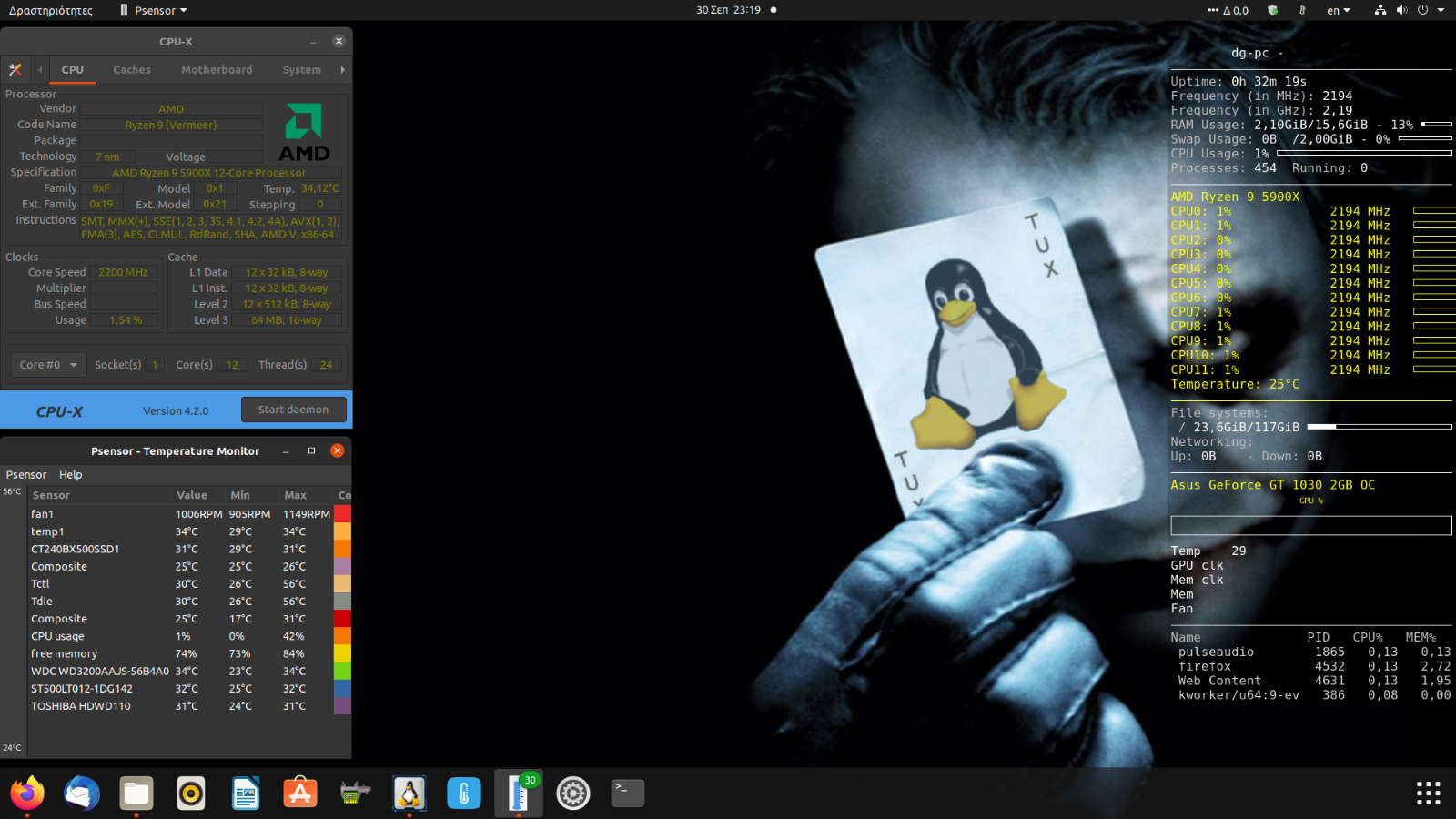
Task: Open the wired network tray icon
Action: point(1380,10)
